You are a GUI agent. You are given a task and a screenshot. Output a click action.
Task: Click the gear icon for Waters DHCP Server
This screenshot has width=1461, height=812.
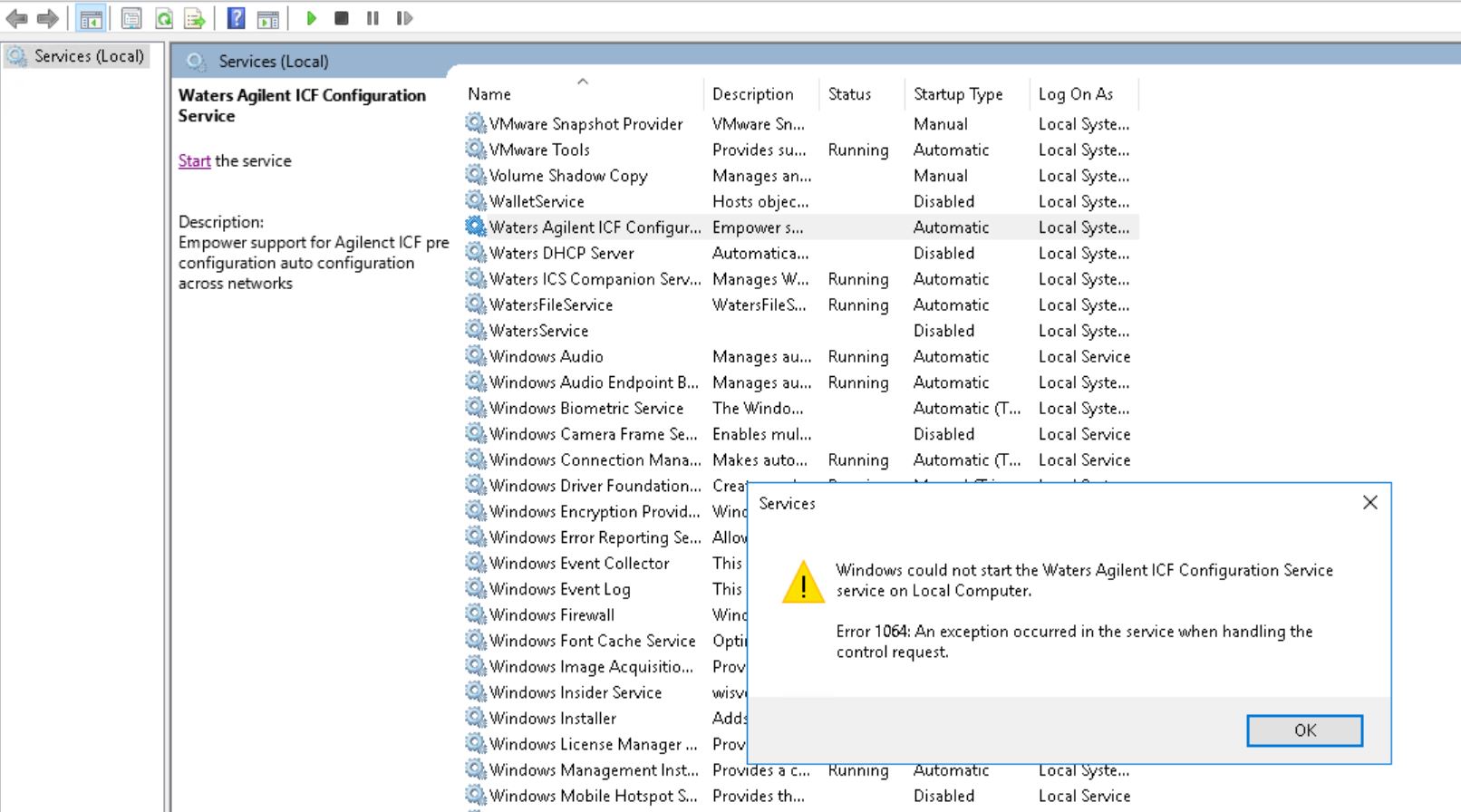coord(475,252)
